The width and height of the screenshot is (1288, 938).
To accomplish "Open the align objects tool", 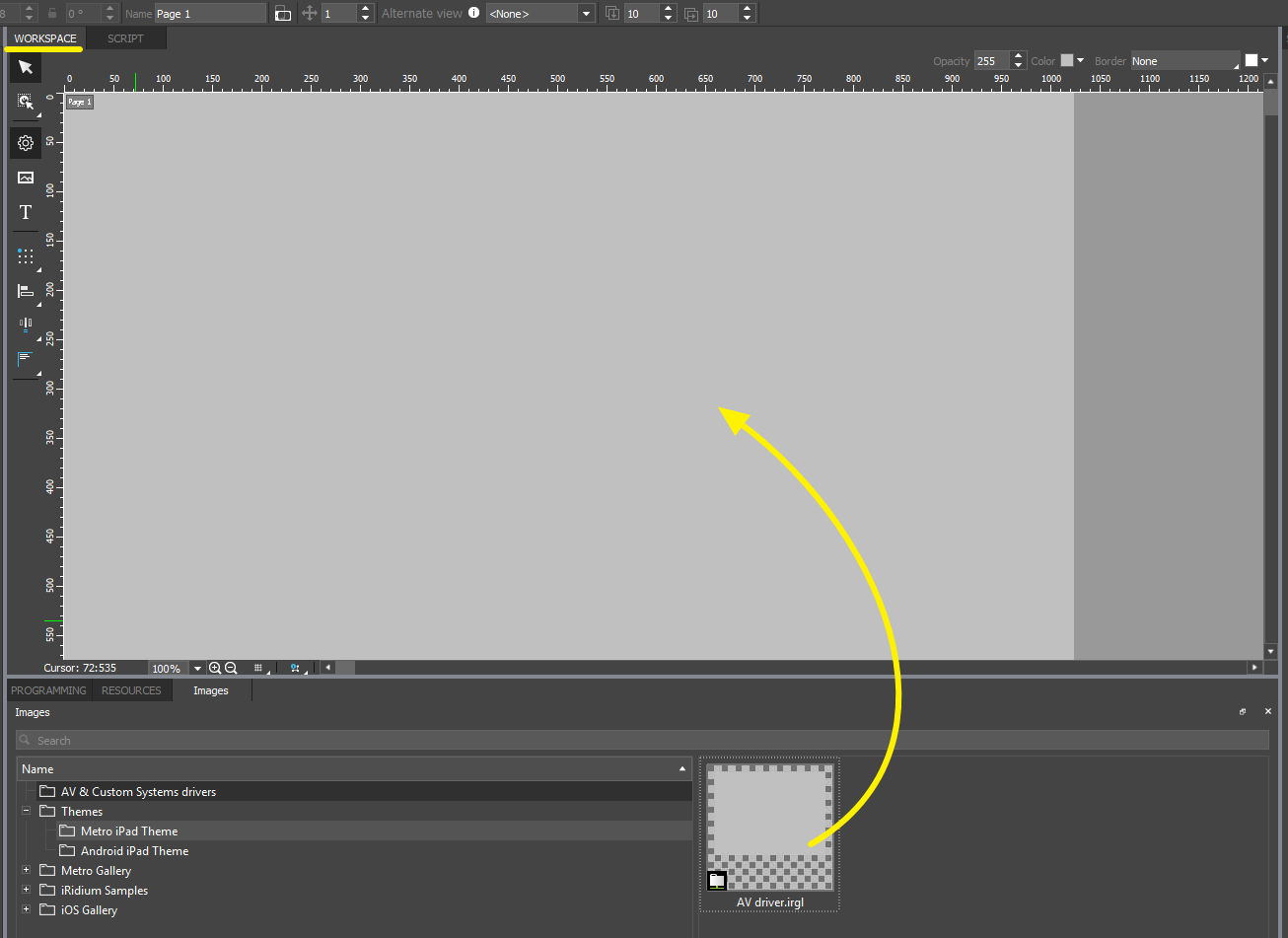I will tap(26, 291).
